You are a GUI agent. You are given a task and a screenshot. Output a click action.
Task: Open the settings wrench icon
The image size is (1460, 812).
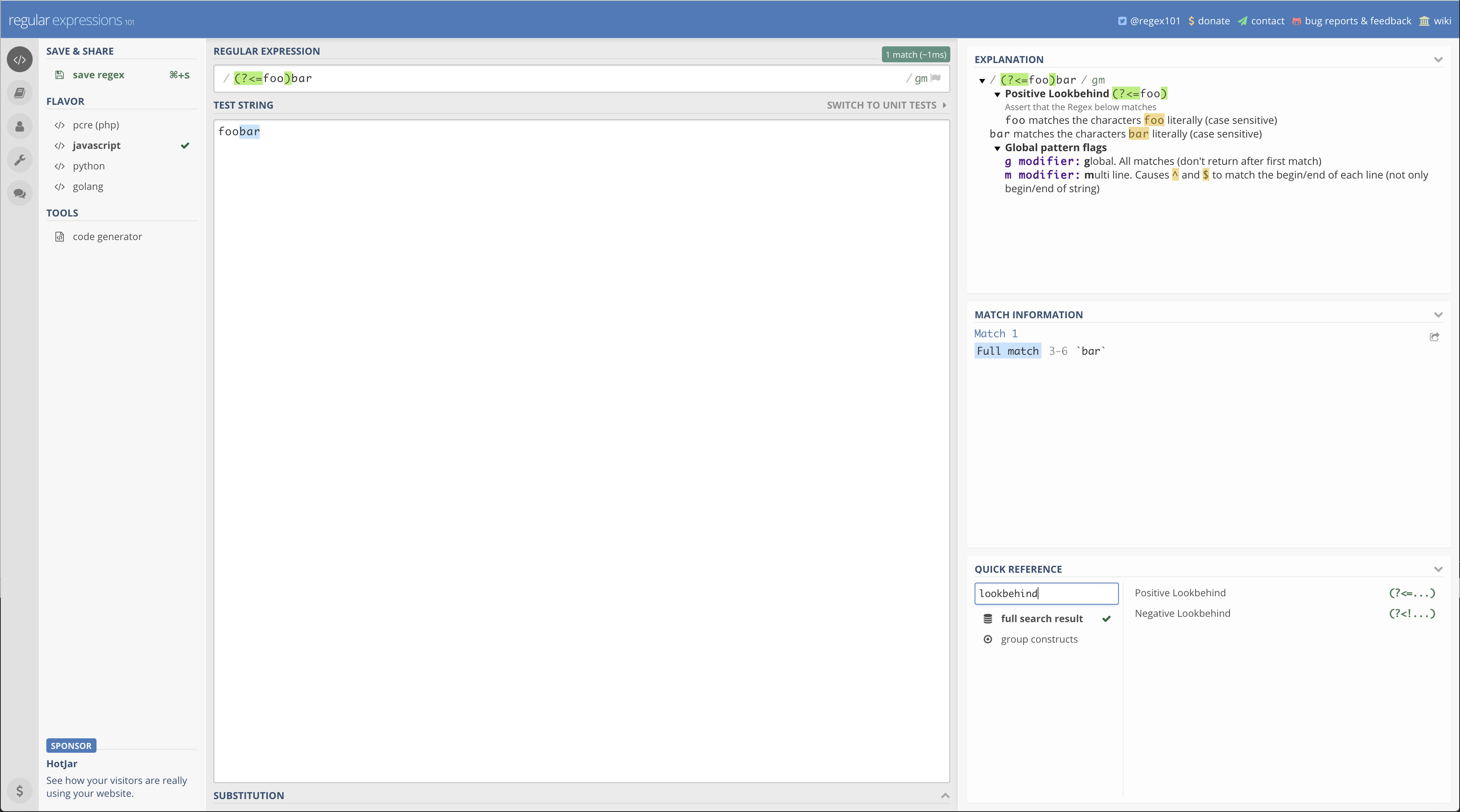[20, 160]
